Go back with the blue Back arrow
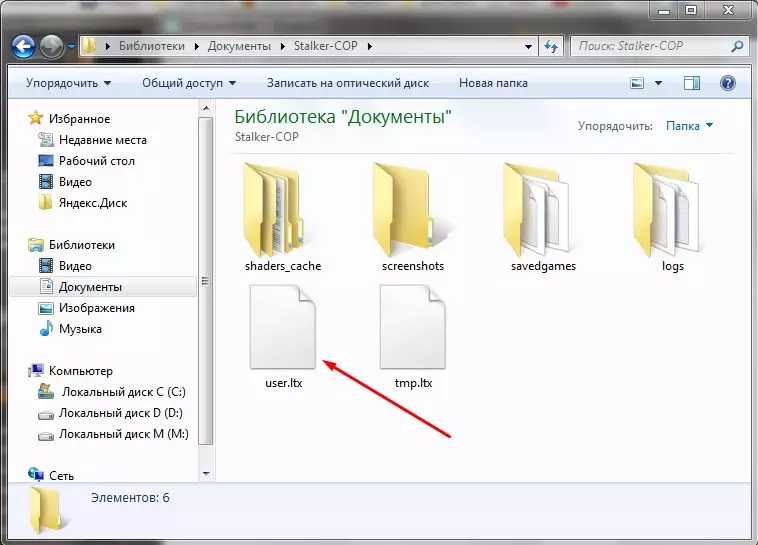Viewport: 758px width, 545px height. (23, 47)
